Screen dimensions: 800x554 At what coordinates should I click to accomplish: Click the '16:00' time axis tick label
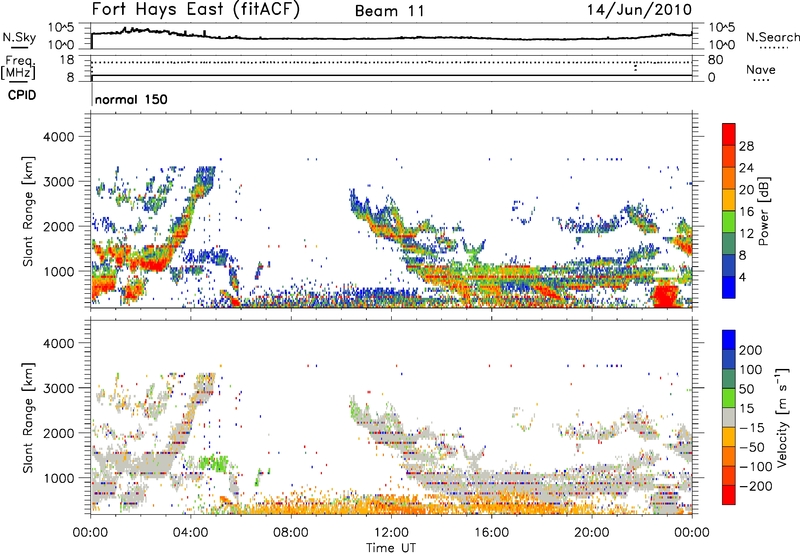click(x=491, y=533)
